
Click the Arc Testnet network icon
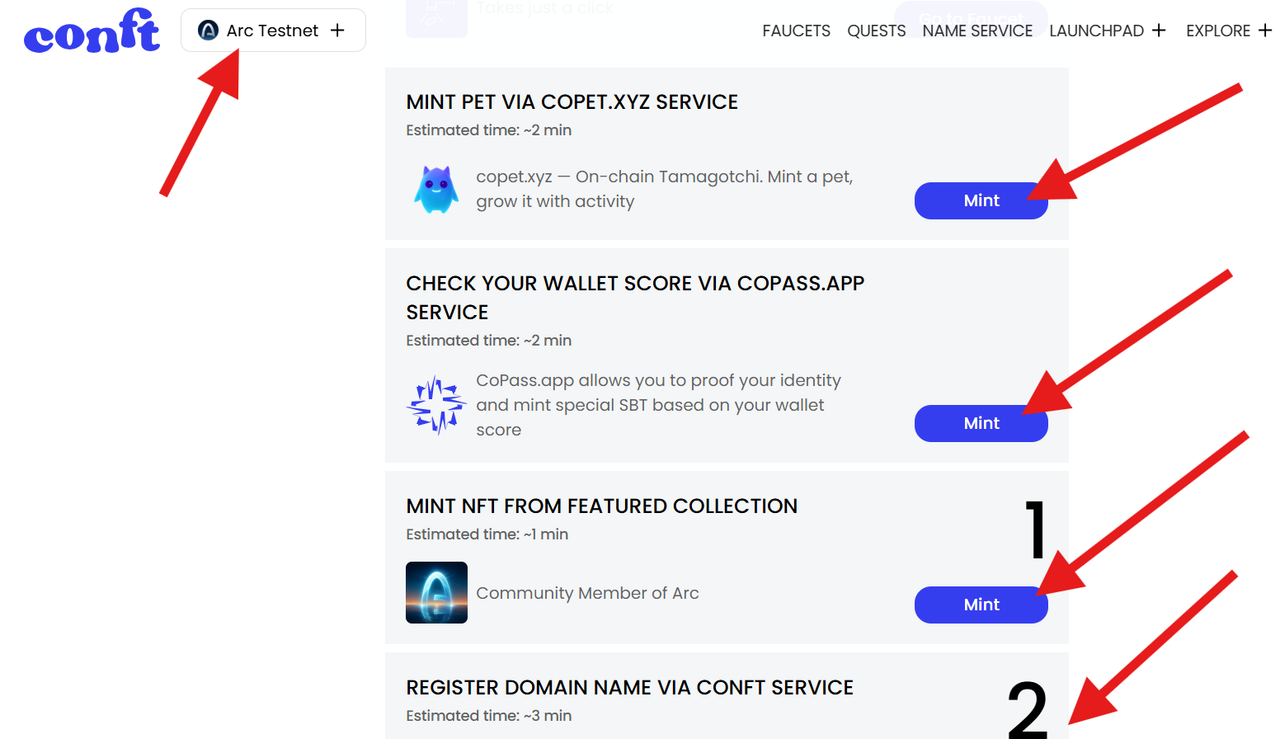(208, 31)
